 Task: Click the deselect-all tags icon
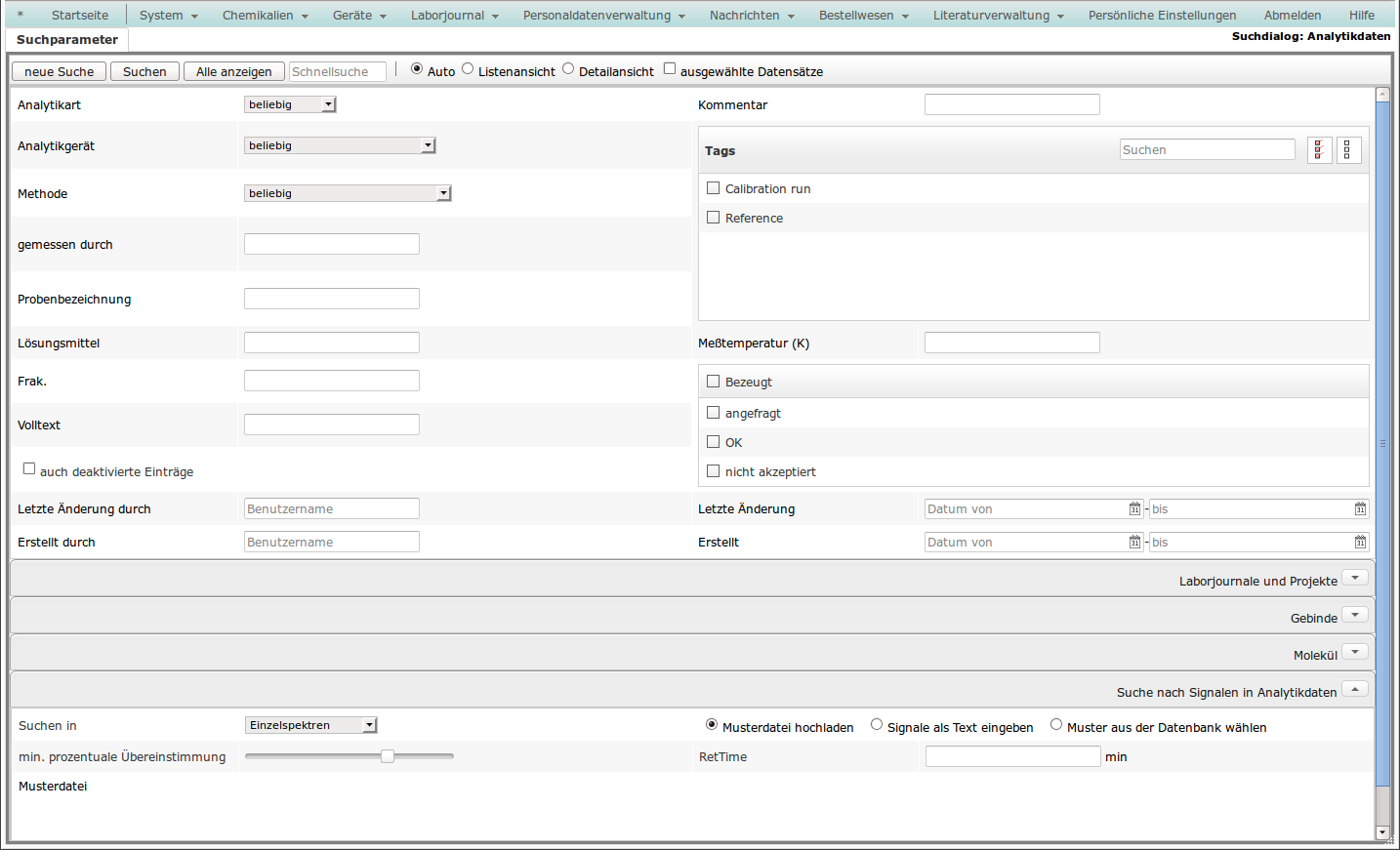pos(1348,150)
